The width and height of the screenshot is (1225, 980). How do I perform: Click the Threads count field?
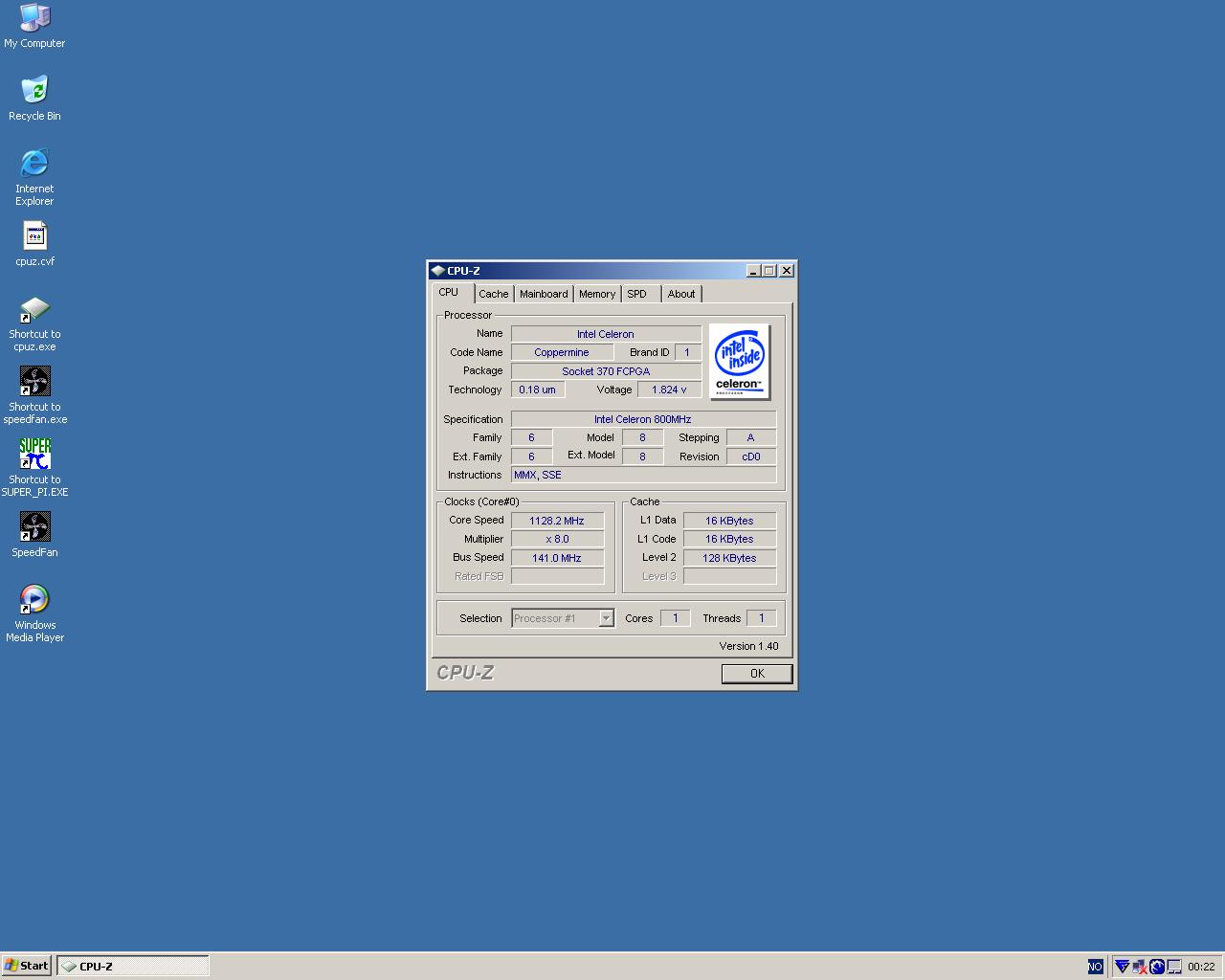pos(762,618)
